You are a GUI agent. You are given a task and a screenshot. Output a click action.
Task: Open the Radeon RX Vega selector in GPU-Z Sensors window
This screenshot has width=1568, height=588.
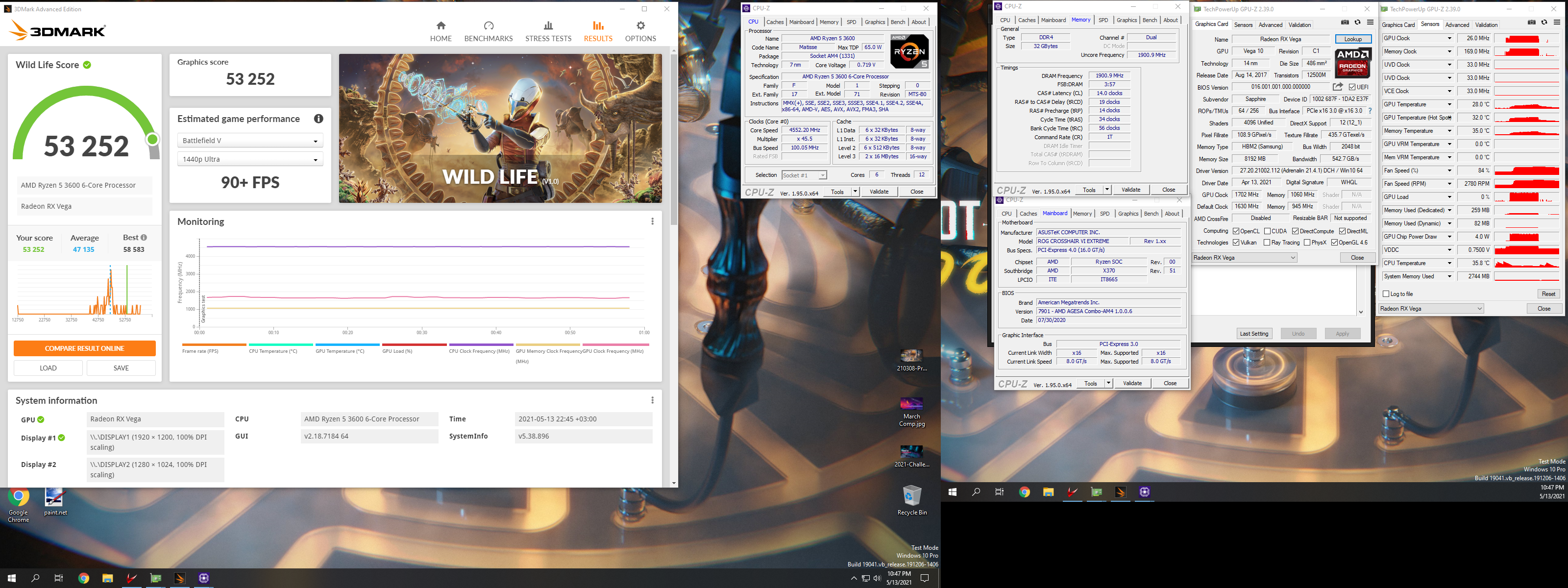point(1431,309)
